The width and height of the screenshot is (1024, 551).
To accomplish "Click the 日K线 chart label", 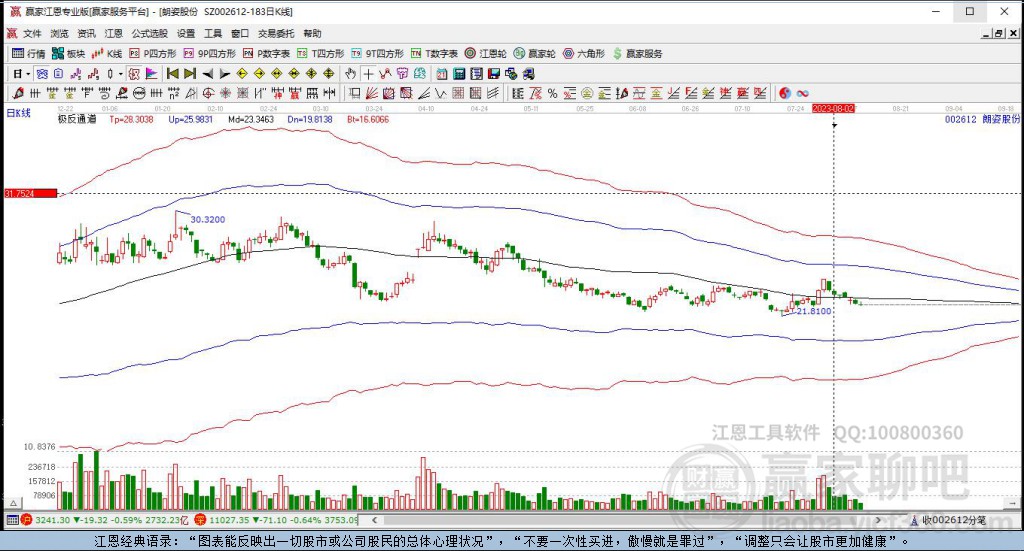I will (18, 113).
